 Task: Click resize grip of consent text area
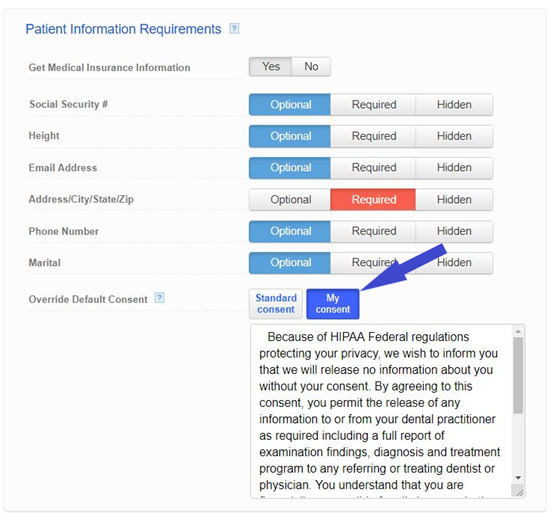pos(519,491)
